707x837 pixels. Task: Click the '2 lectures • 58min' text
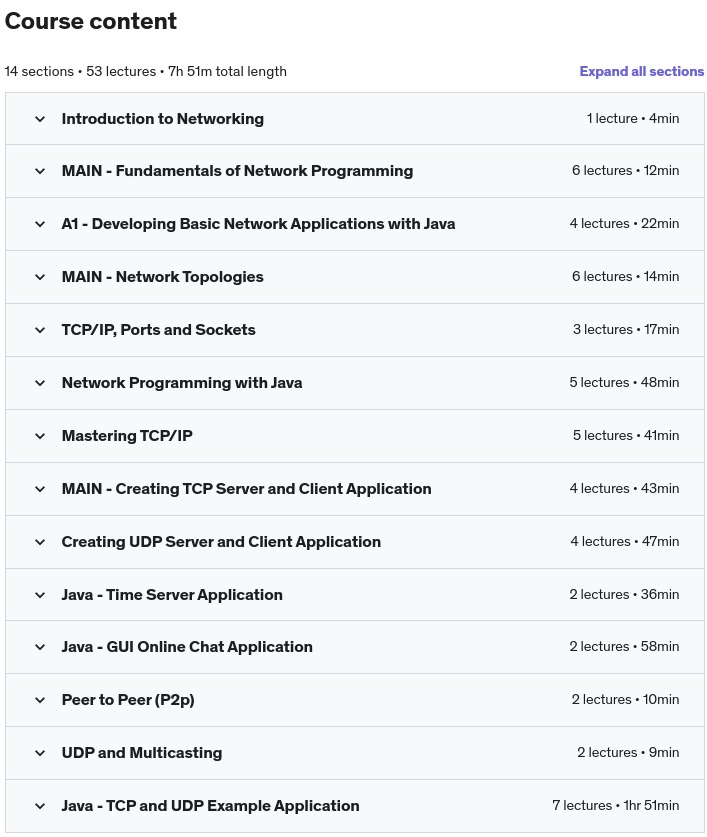coord(624,647)
